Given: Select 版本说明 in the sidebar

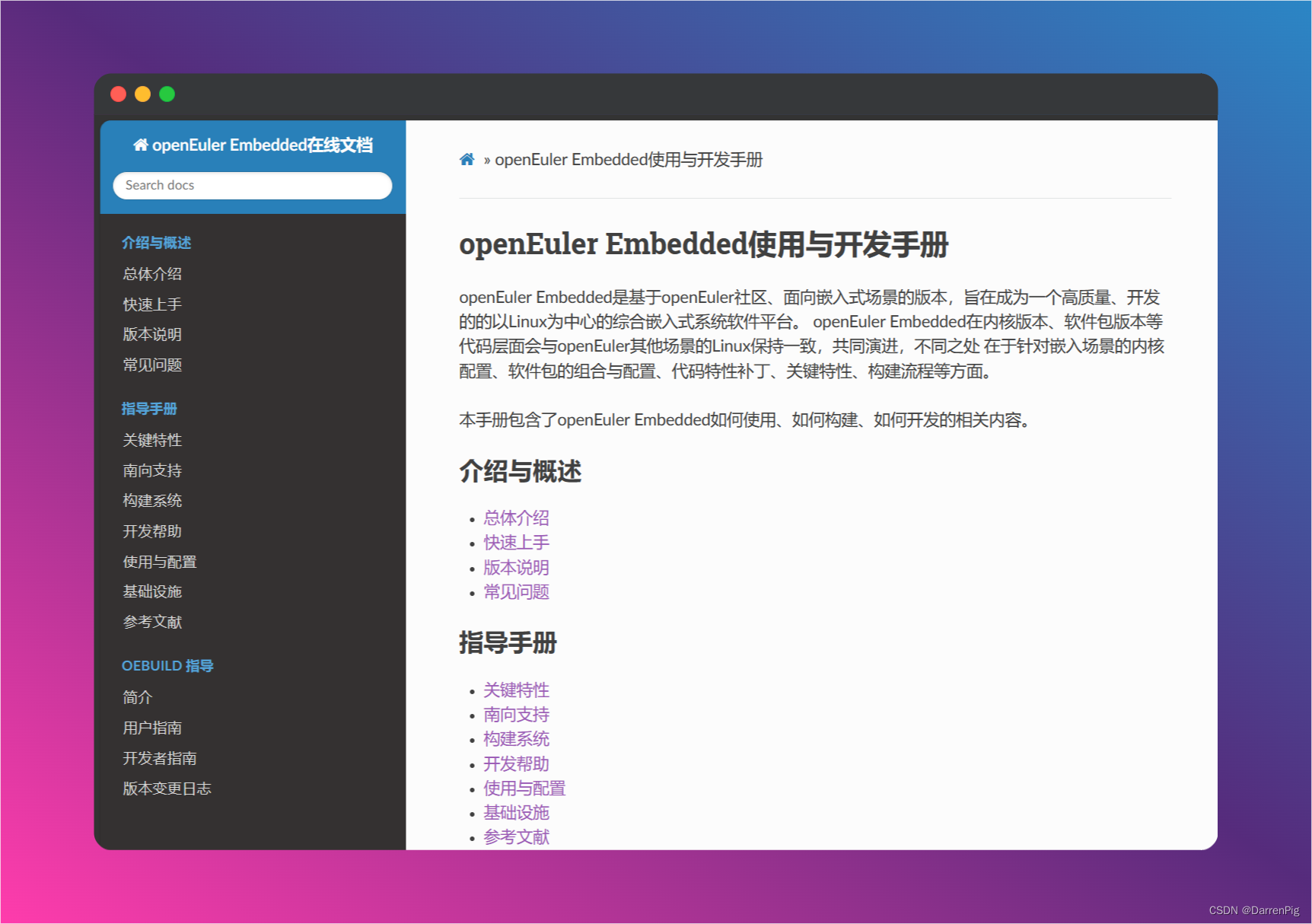Looking at the screenshot, I should click(x=152, y=334).
